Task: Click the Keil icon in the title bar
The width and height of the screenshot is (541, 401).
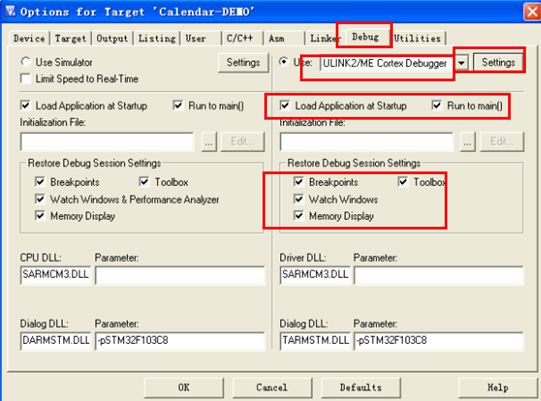Action: point(11,11)
